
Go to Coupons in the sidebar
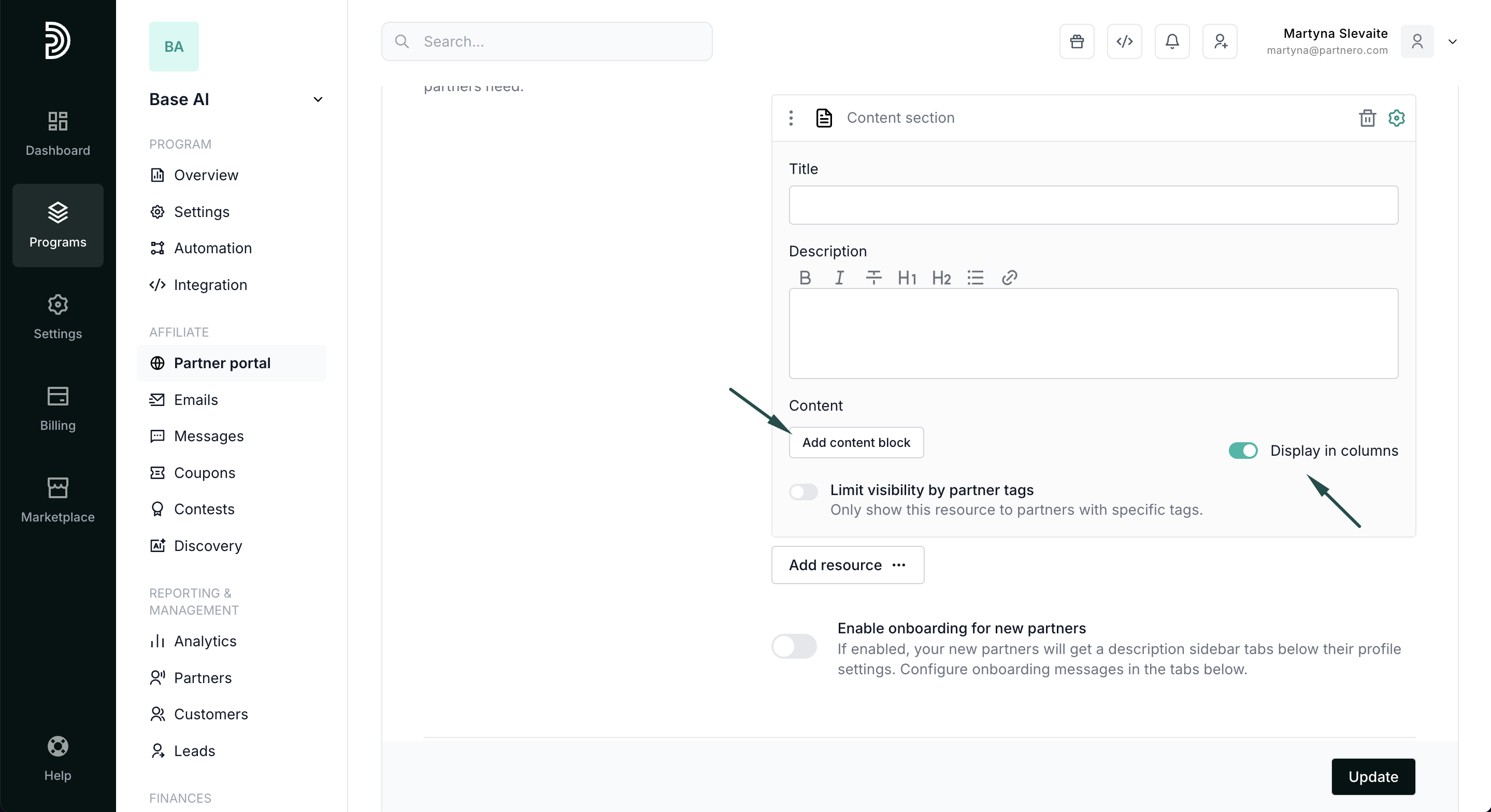[204, 473]
